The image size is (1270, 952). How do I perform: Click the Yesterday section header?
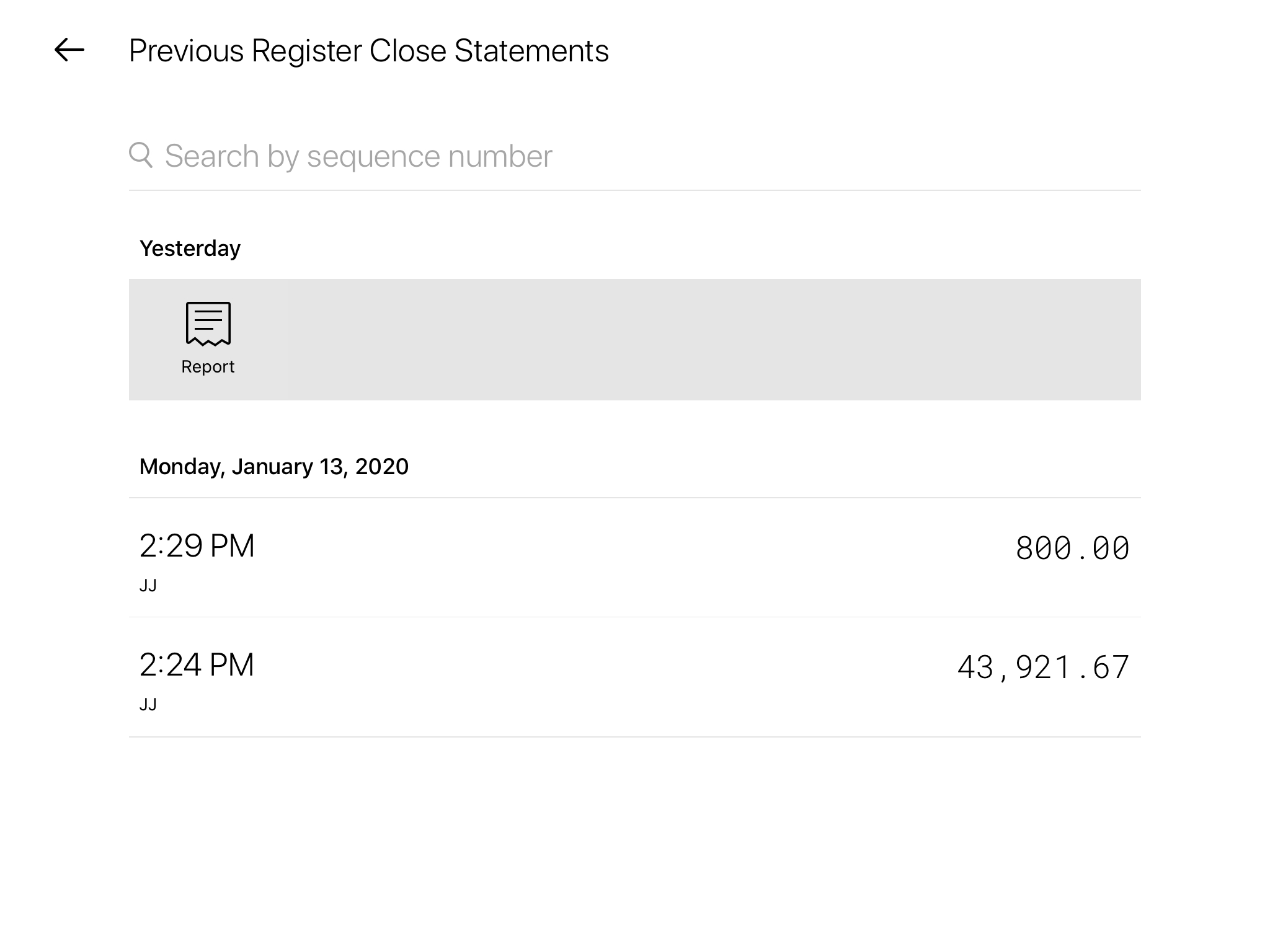[190, 249]
